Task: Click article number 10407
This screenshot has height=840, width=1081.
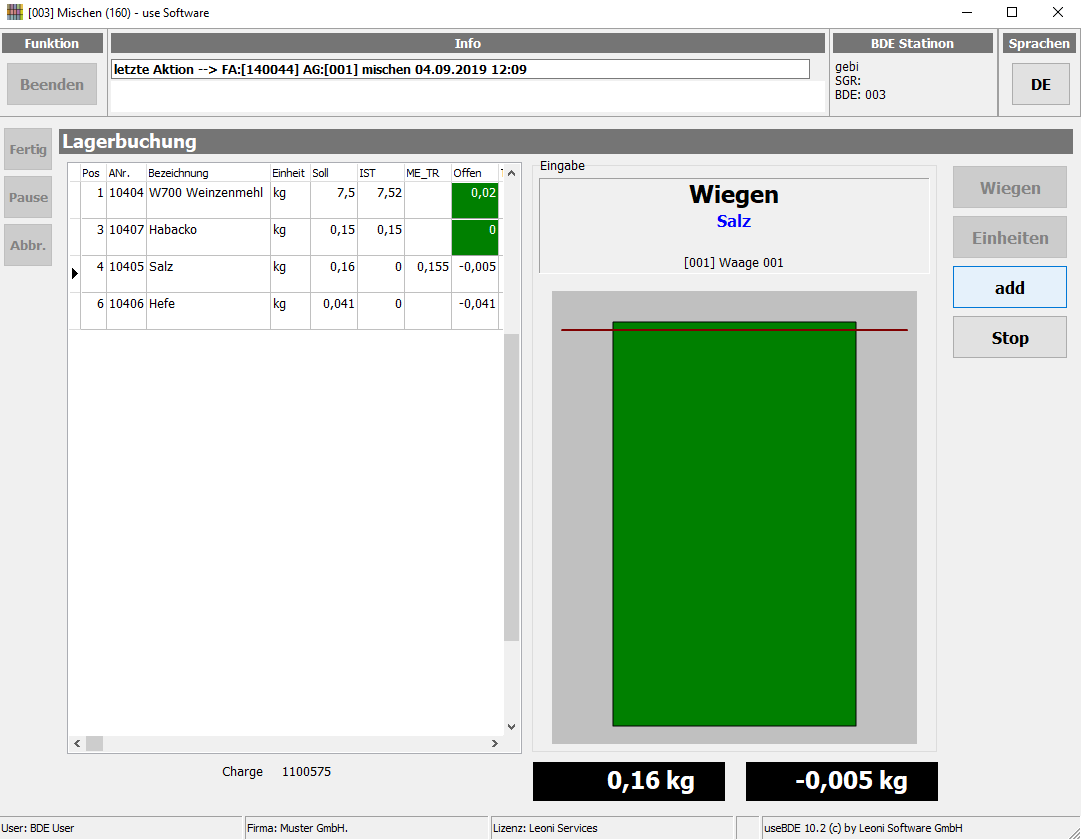Action: point(126,230)
